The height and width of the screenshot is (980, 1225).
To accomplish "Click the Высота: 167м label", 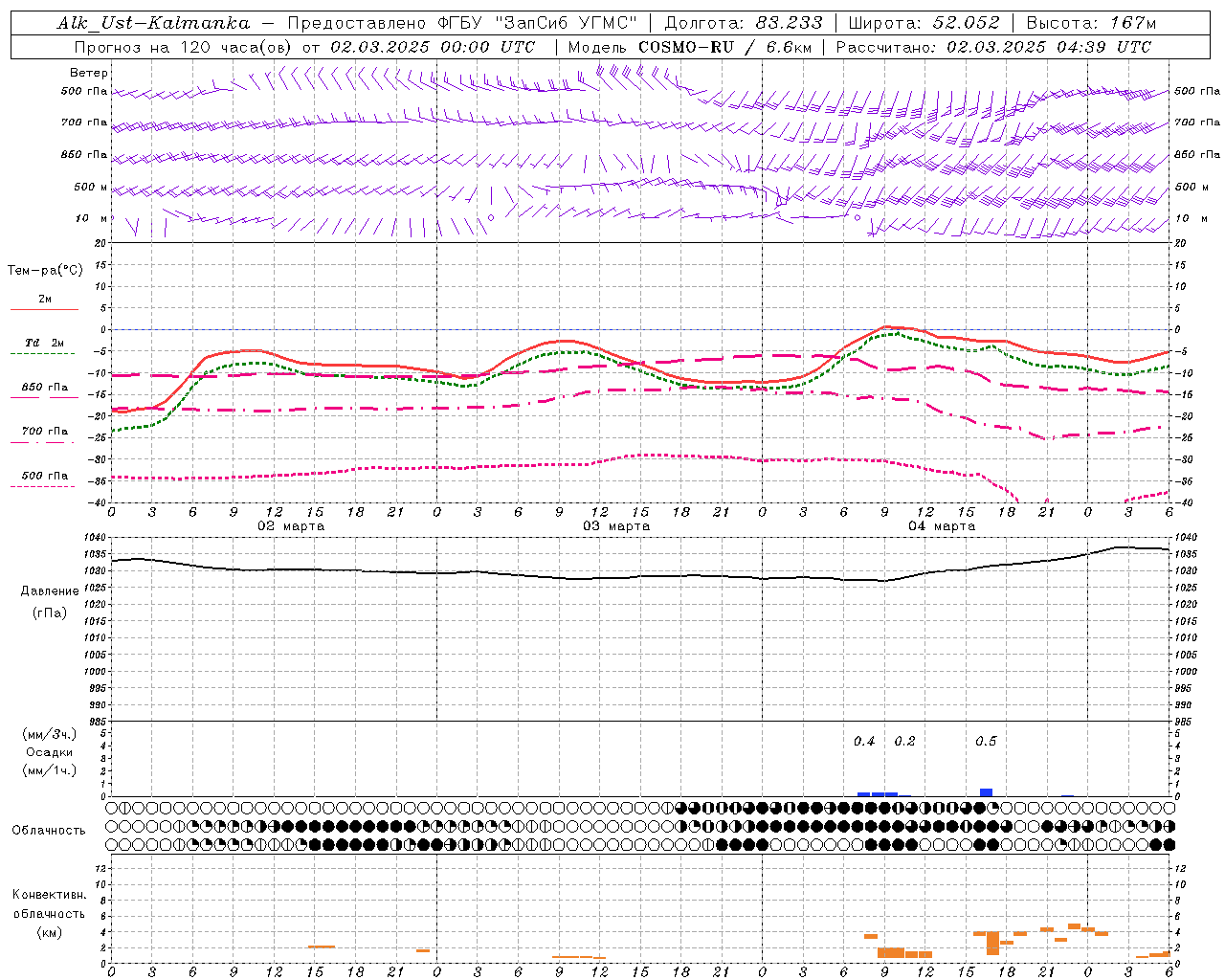I will (1091, 23).
